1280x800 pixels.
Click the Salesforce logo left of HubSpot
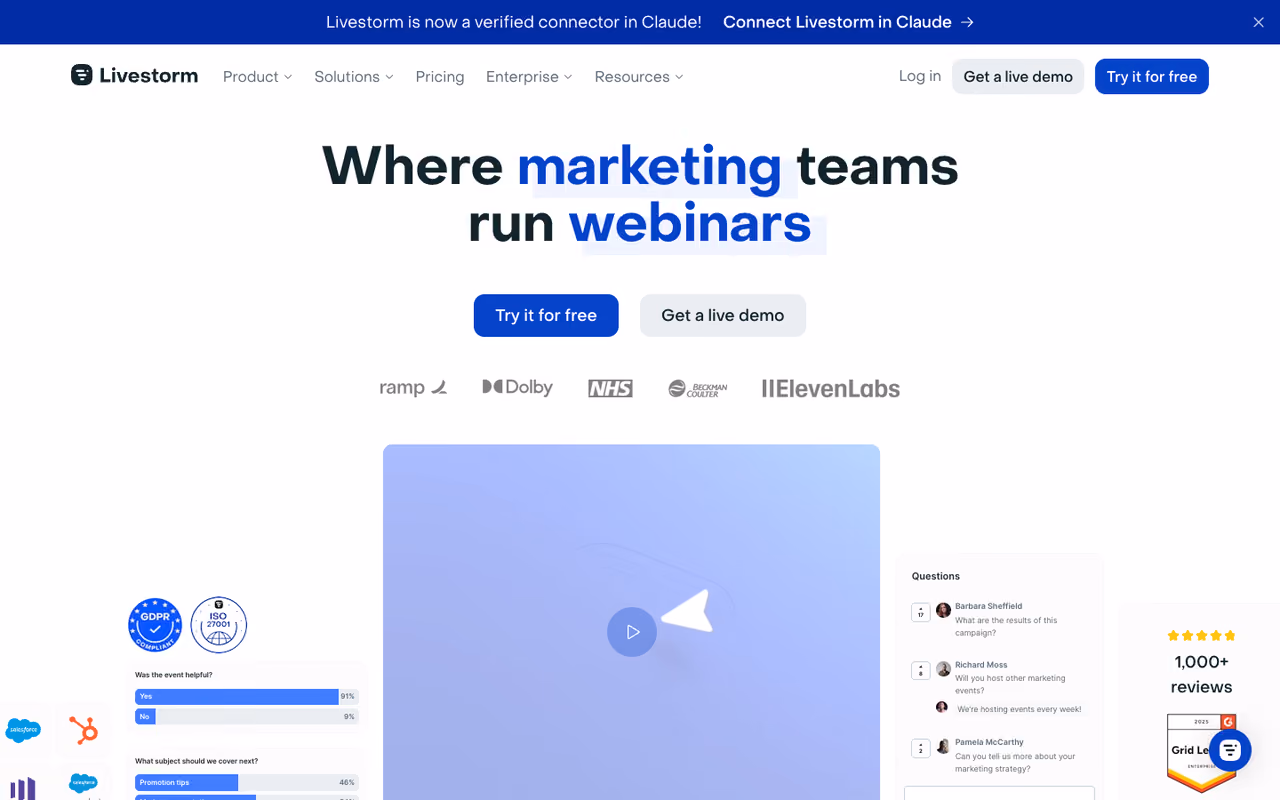coord(23,730)
